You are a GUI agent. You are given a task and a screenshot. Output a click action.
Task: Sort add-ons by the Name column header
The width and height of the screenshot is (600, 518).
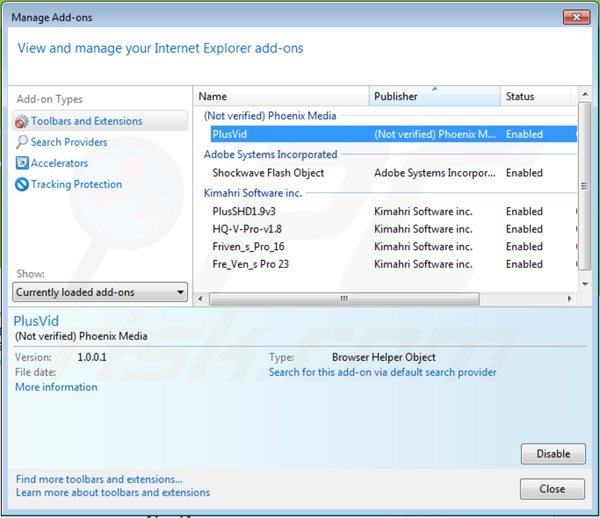(x=281, y=96)
